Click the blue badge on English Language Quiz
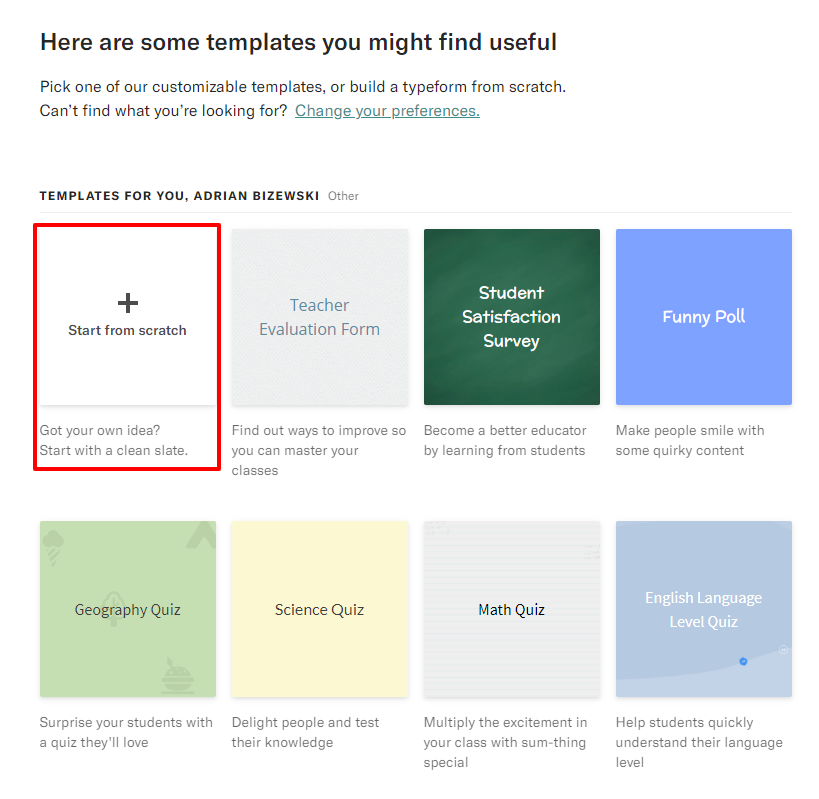The height and width of the screenshot is (799, 819). click(x=743, y=661)
